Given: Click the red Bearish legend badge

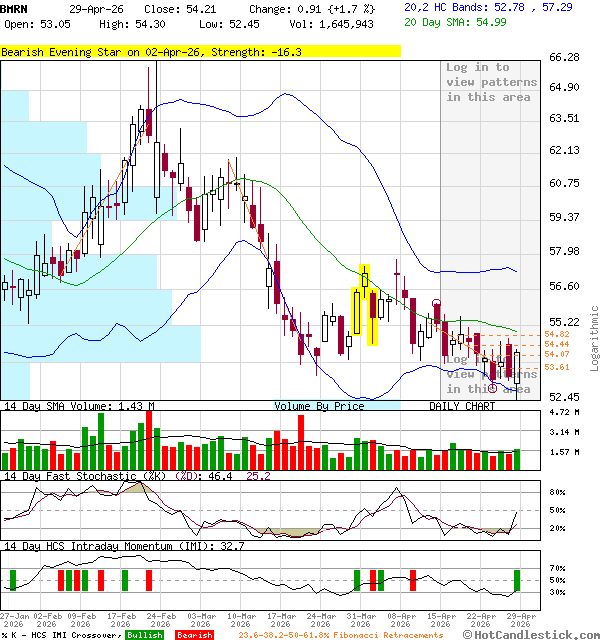Looking at the screenshot, I should (x=192, y=635).
